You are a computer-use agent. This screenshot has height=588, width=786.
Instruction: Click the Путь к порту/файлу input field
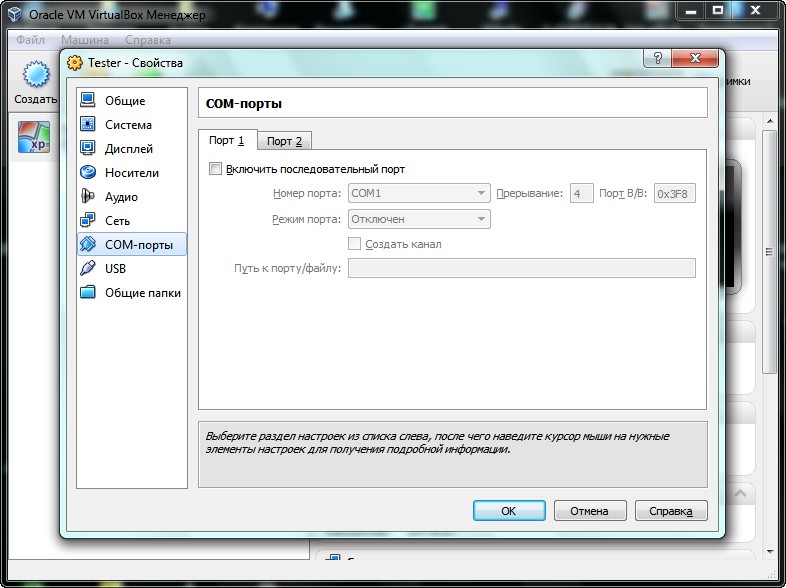point(521,268)
